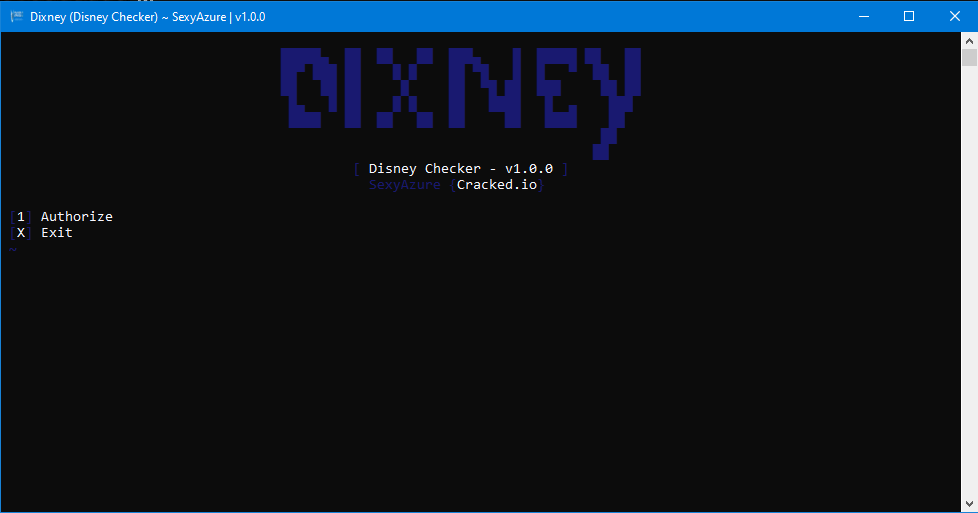This screenshot has height=513, width=978.
Task: Click the tilde input prompt line
Action: point(13,249)
